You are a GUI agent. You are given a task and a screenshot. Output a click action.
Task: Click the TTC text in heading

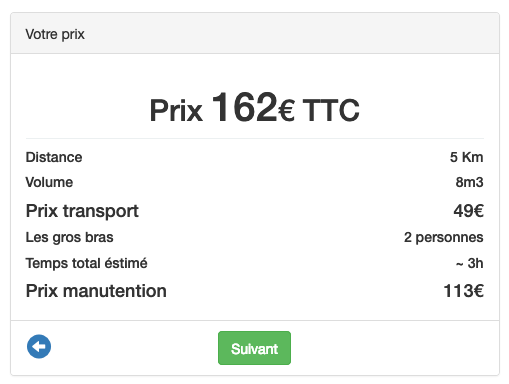point(331,110)
